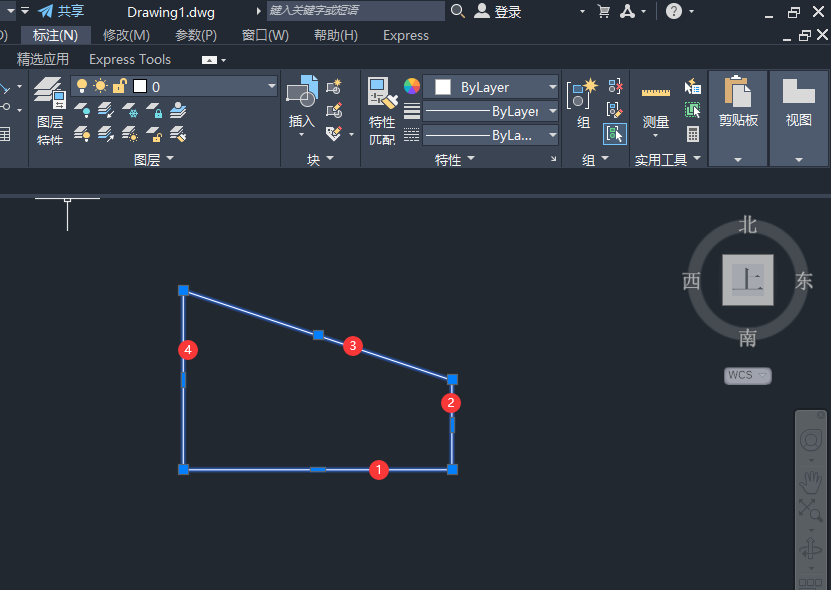Click Make Current layer icon
Screen dimensions: 831x590
(178, 110)
